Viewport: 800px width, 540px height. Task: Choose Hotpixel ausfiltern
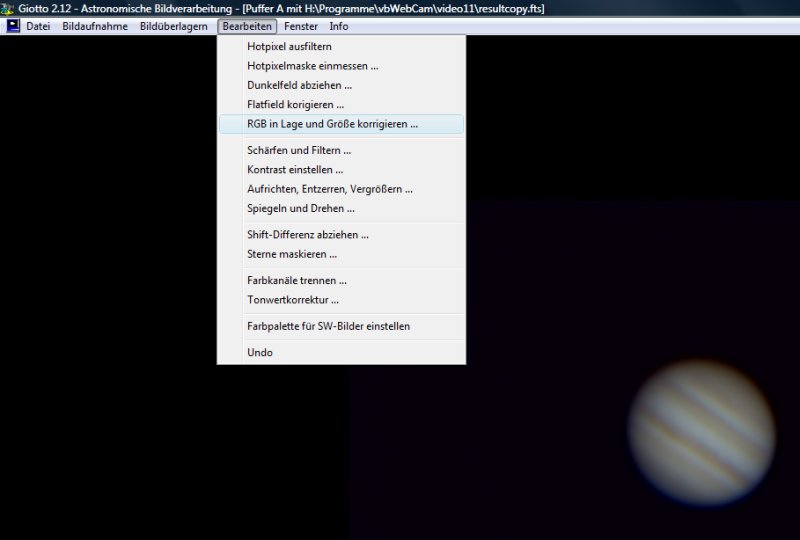click(x=341, y=46)
